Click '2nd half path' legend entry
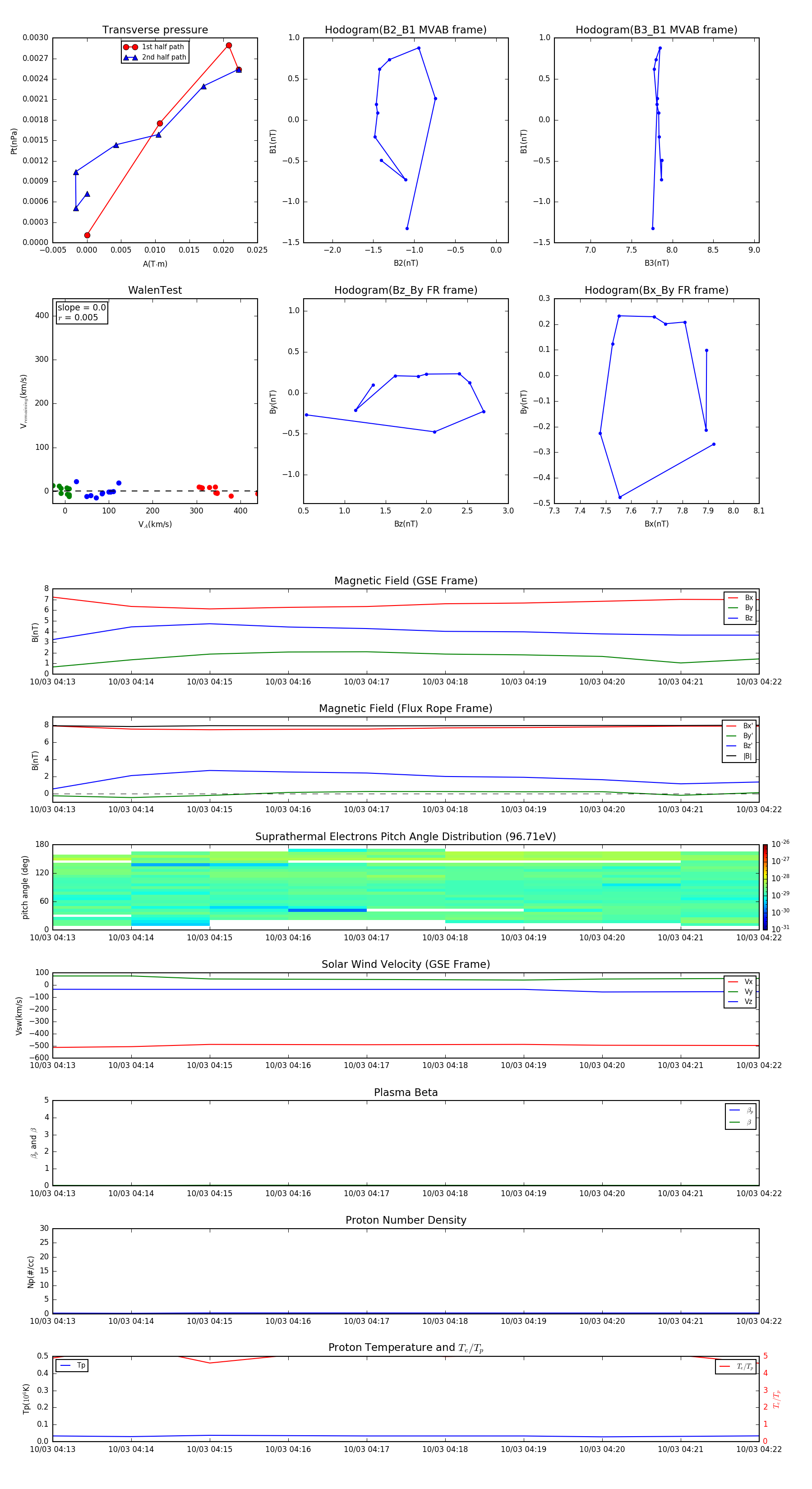812x1489 pixels. click(155, 57)
